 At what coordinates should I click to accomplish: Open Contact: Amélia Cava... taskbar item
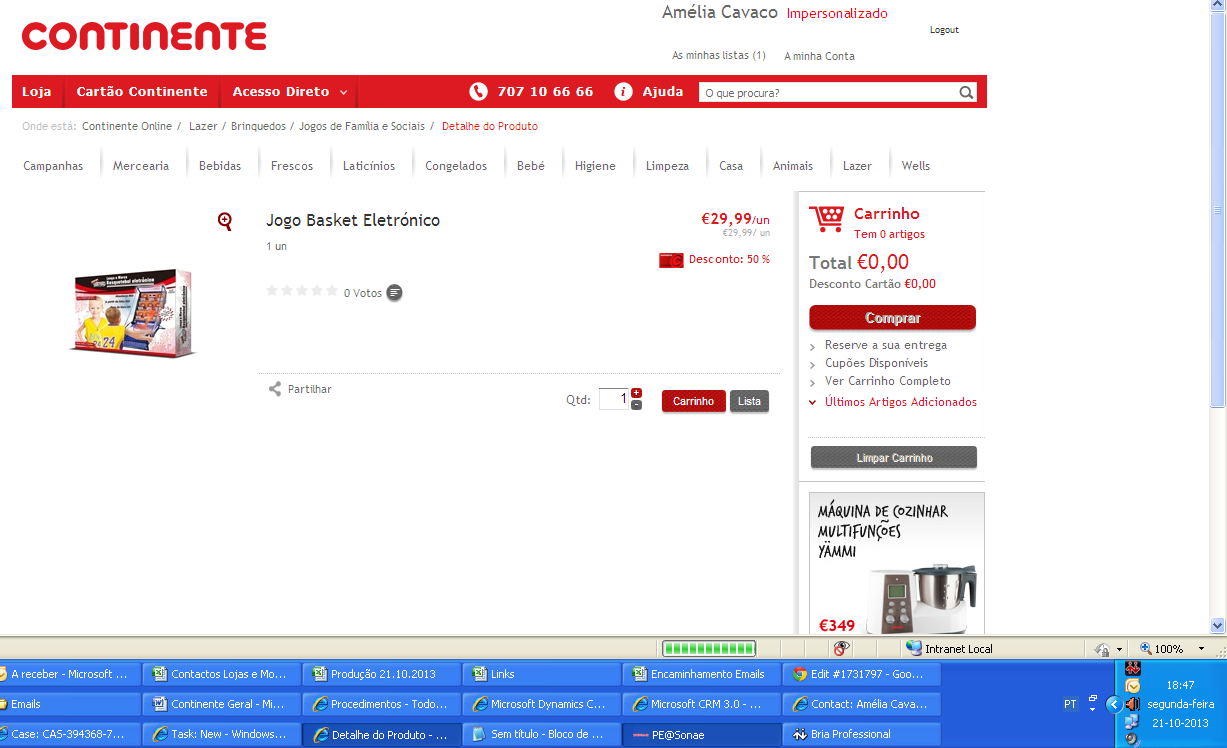coord(861,704)
